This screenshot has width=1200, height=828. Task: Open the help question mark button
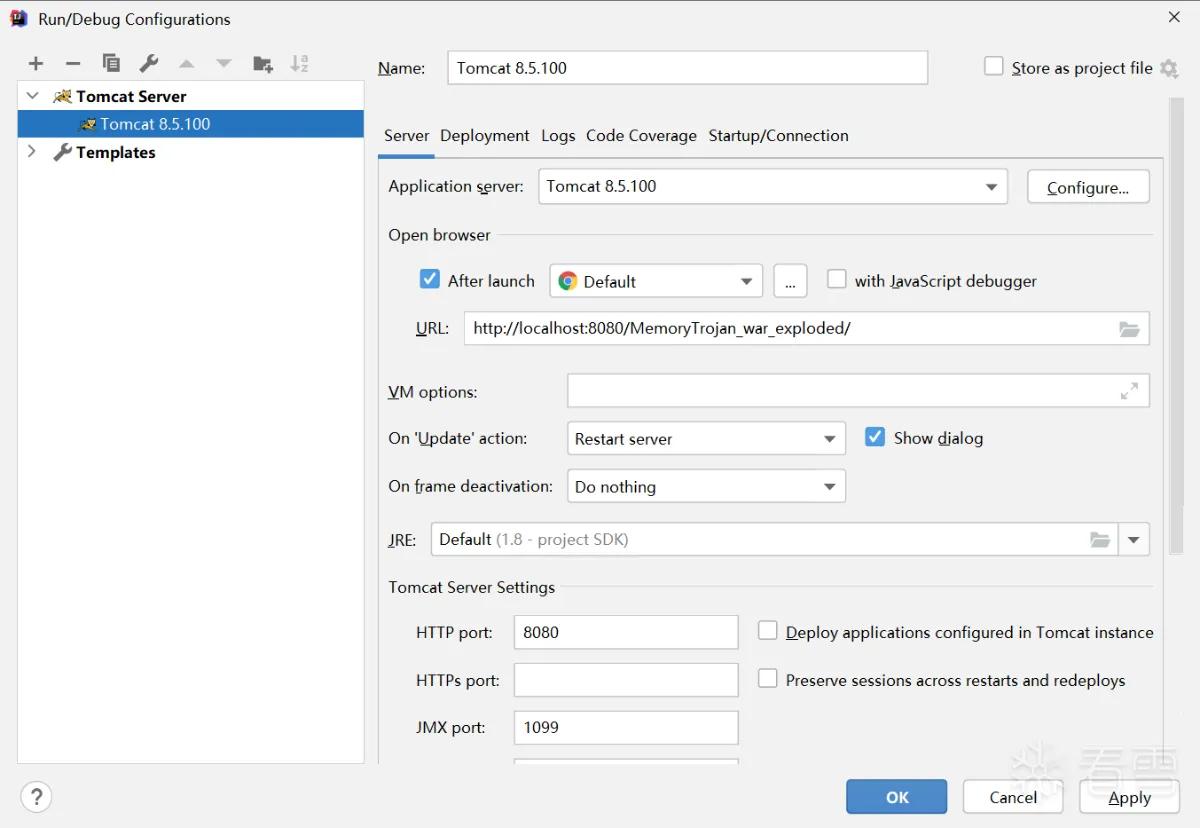36,797
